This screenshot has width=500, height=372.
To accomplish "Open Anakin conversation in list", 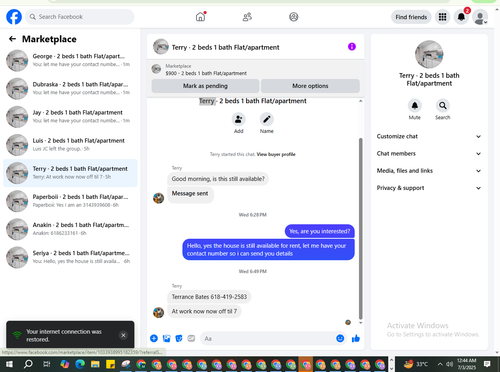I will point(70,229).
